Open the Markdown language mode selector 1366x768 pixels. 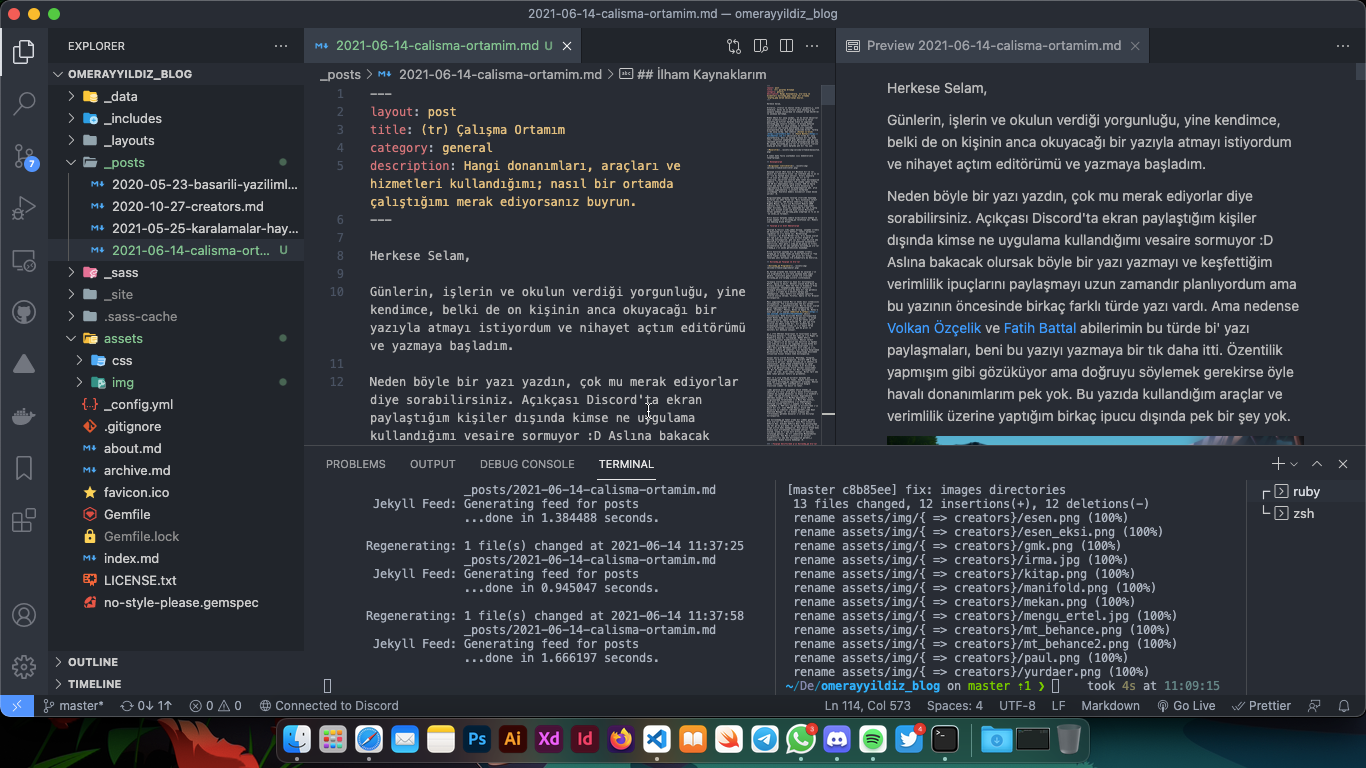tap(1110, 706)
